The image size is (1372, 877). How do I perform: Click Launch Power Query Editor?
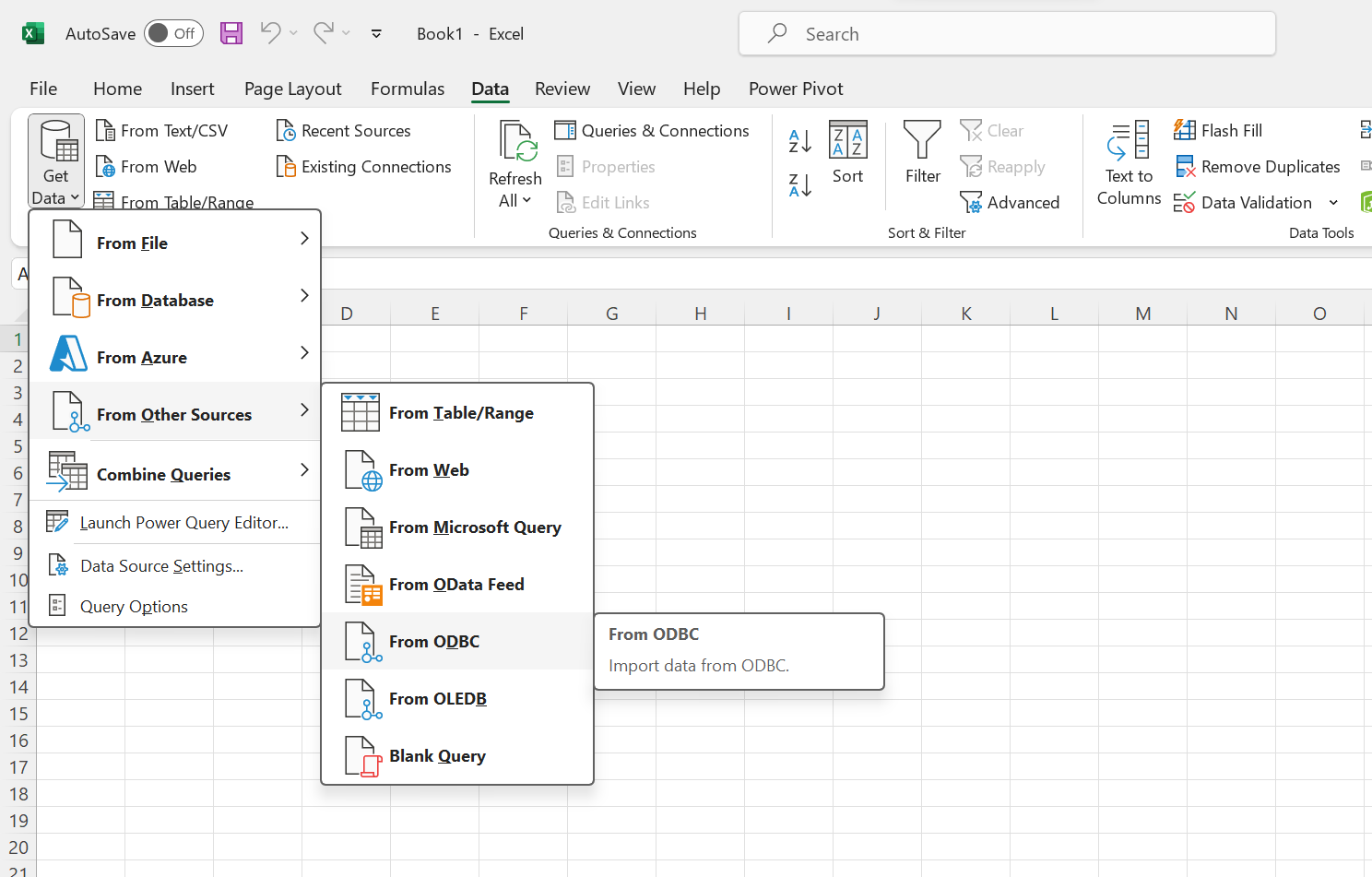[183, 523]
